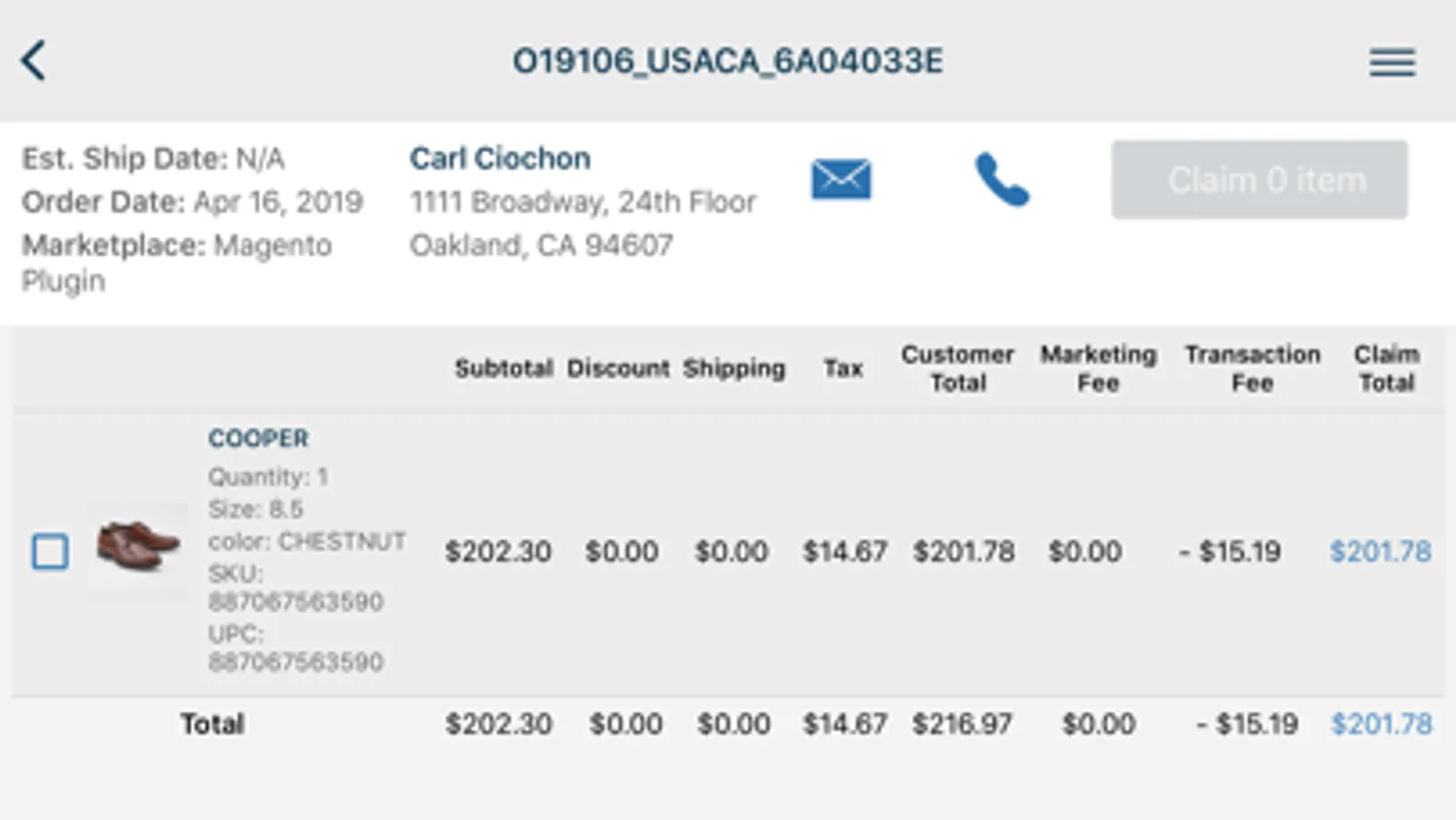Click the COOPER row claim total $201.78

pyautogui.click(x=1380, y=551)
